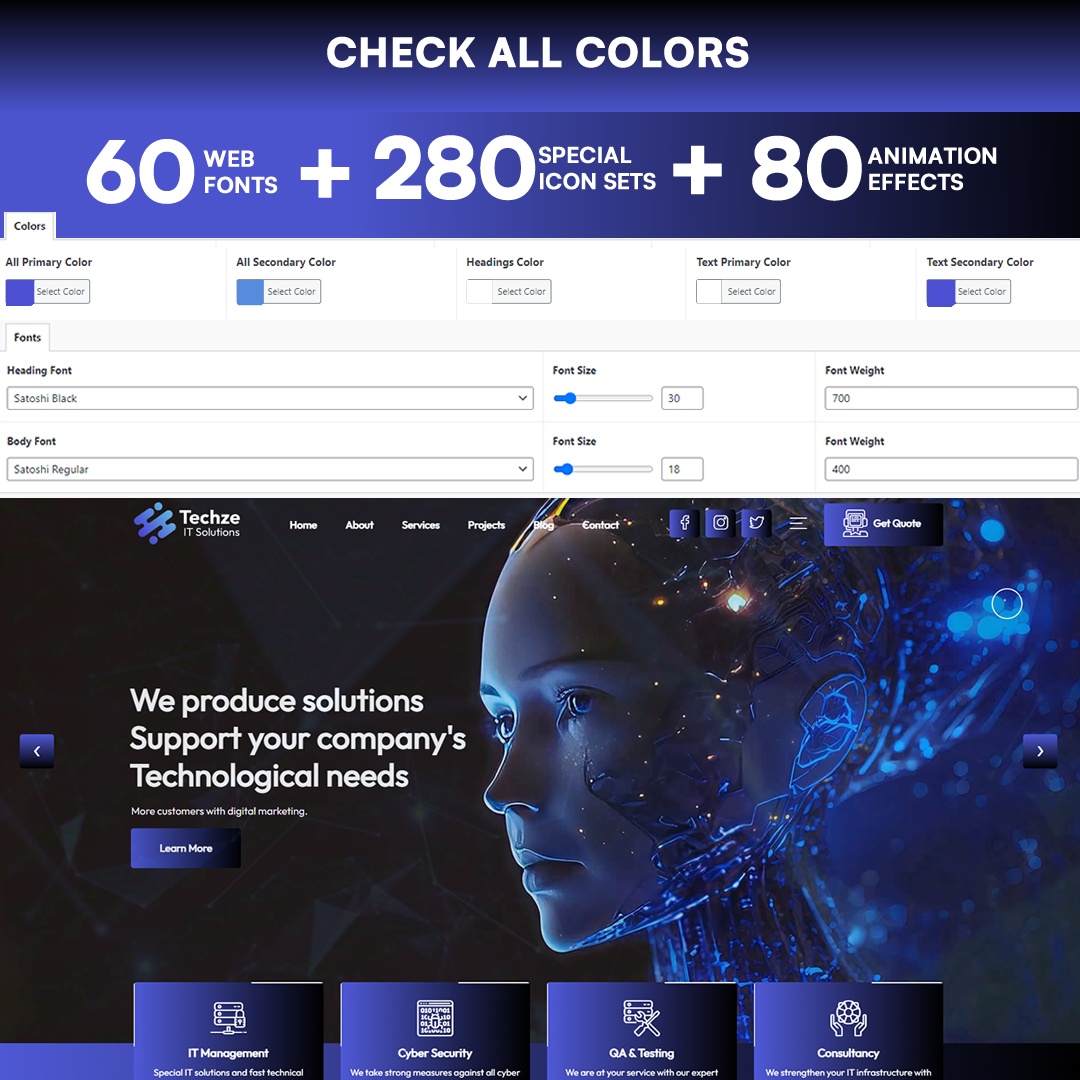Image resolution: width=1080 pixels, height=1080 pixels.
Task: Go to previous slide arrow
Action: pyautogui.click(x=37, y=751)
